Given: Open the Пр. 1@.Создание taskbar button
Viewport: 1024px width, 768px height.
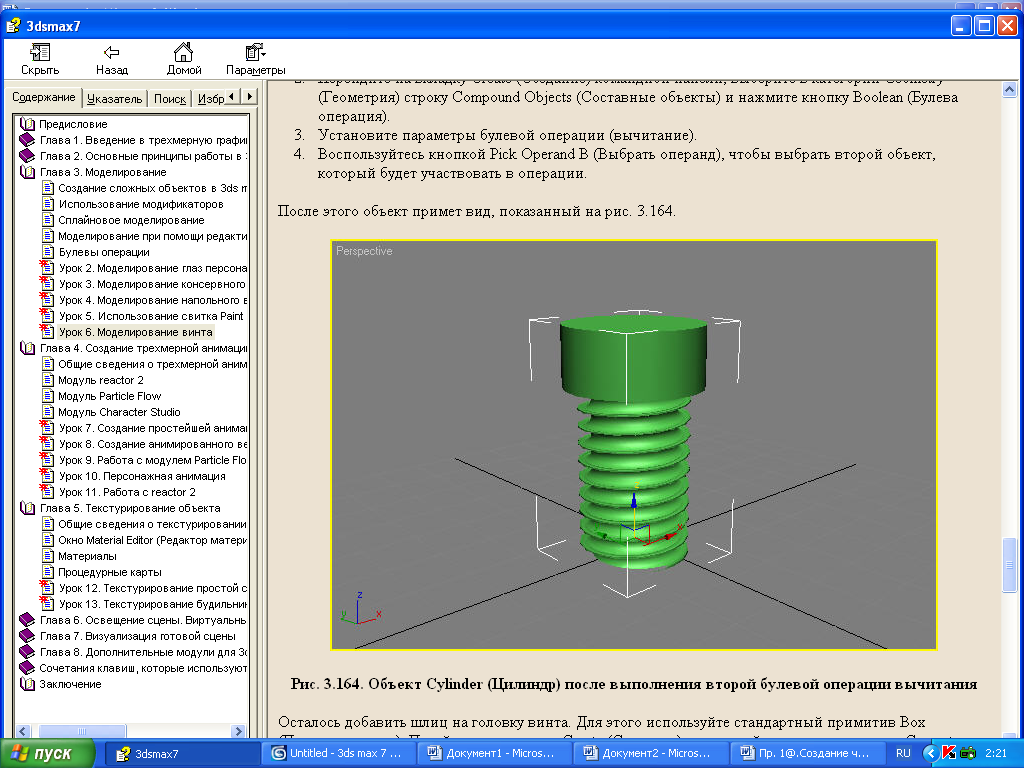Looking at the screenshot, I should (806, 753).
